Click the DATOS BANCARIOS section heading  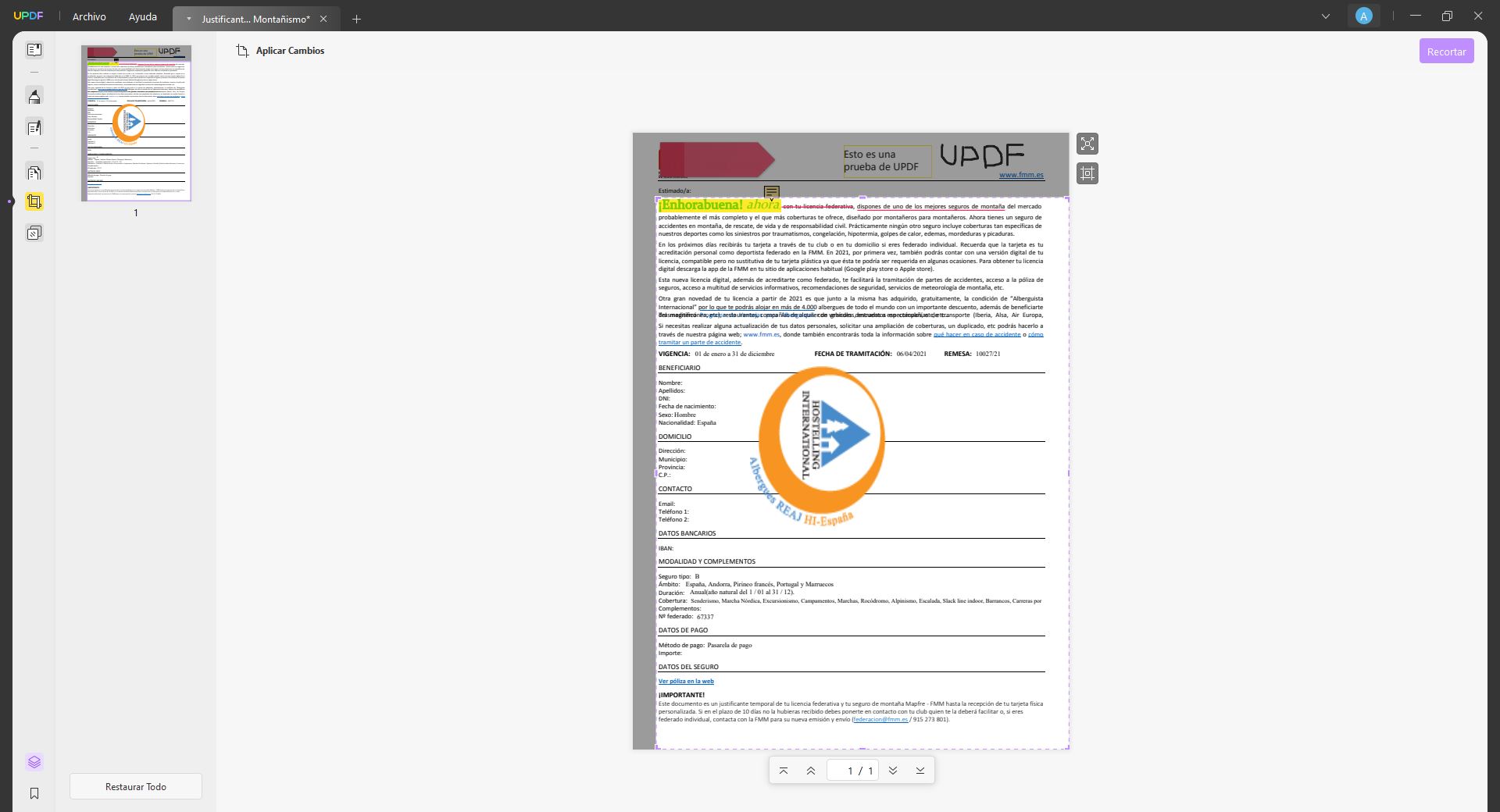[687, 534]
